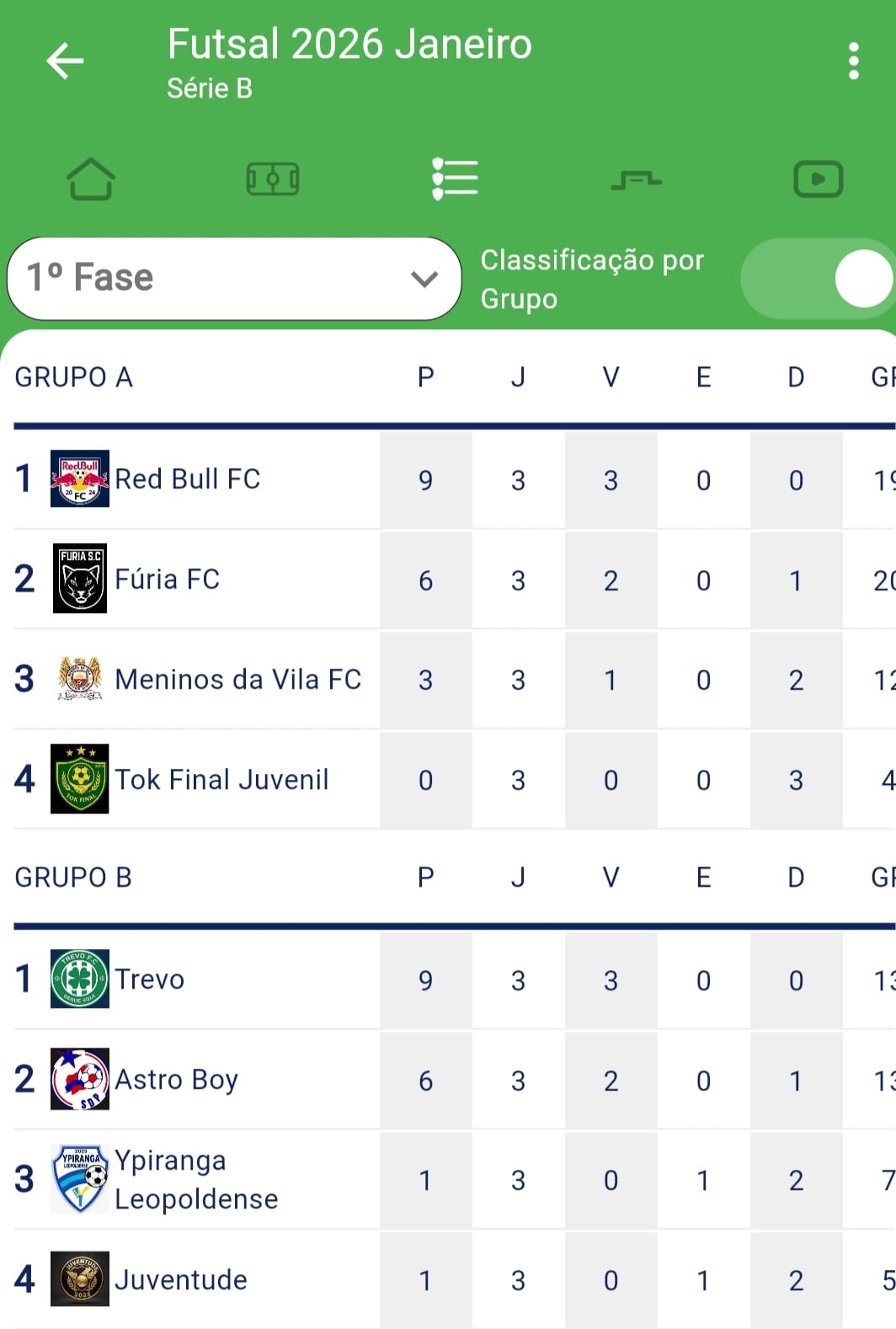
Task: Open the standings list icon
Action: tap(455, 179)
